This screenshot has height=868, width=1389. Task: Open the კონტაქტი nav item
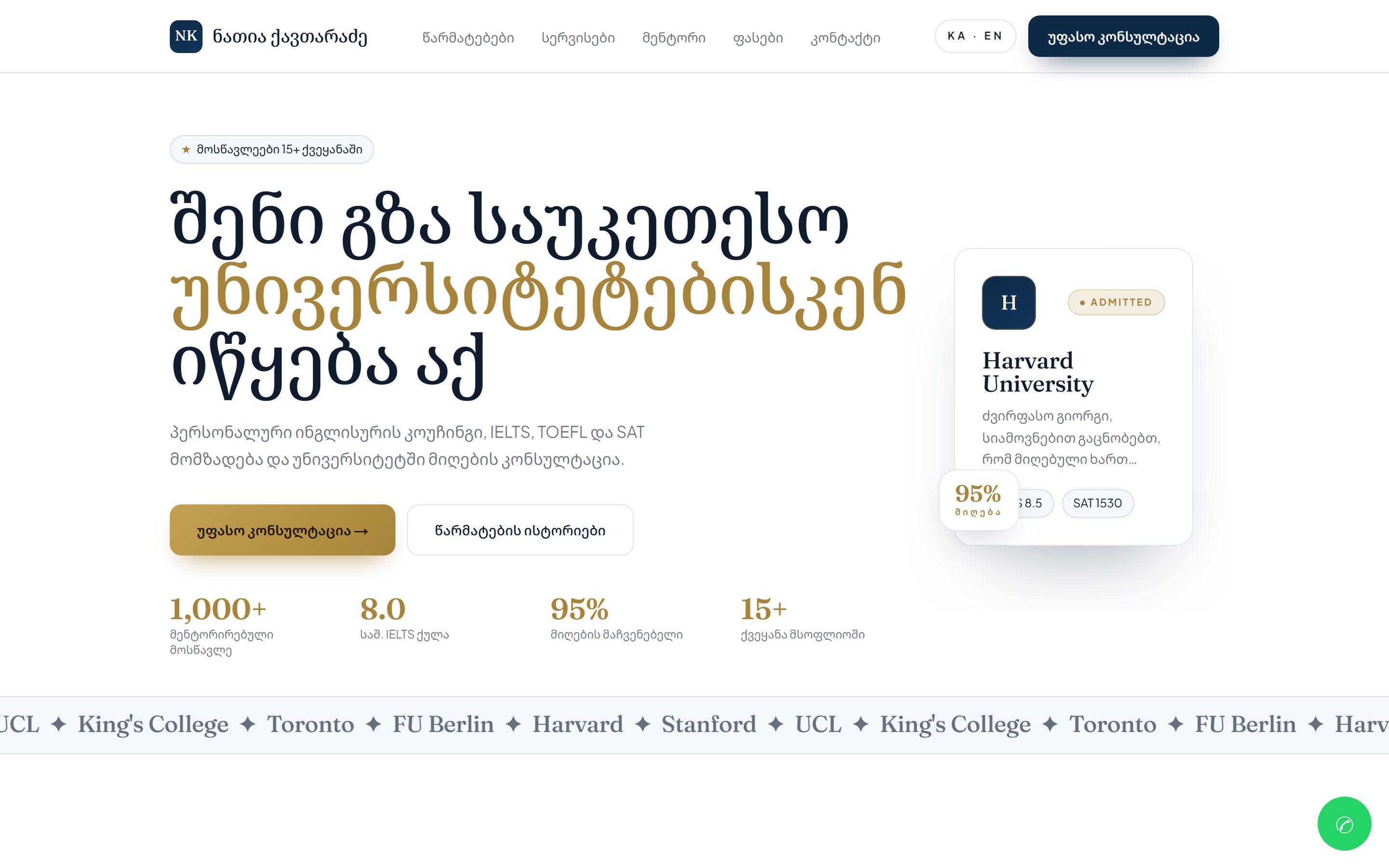845,38
